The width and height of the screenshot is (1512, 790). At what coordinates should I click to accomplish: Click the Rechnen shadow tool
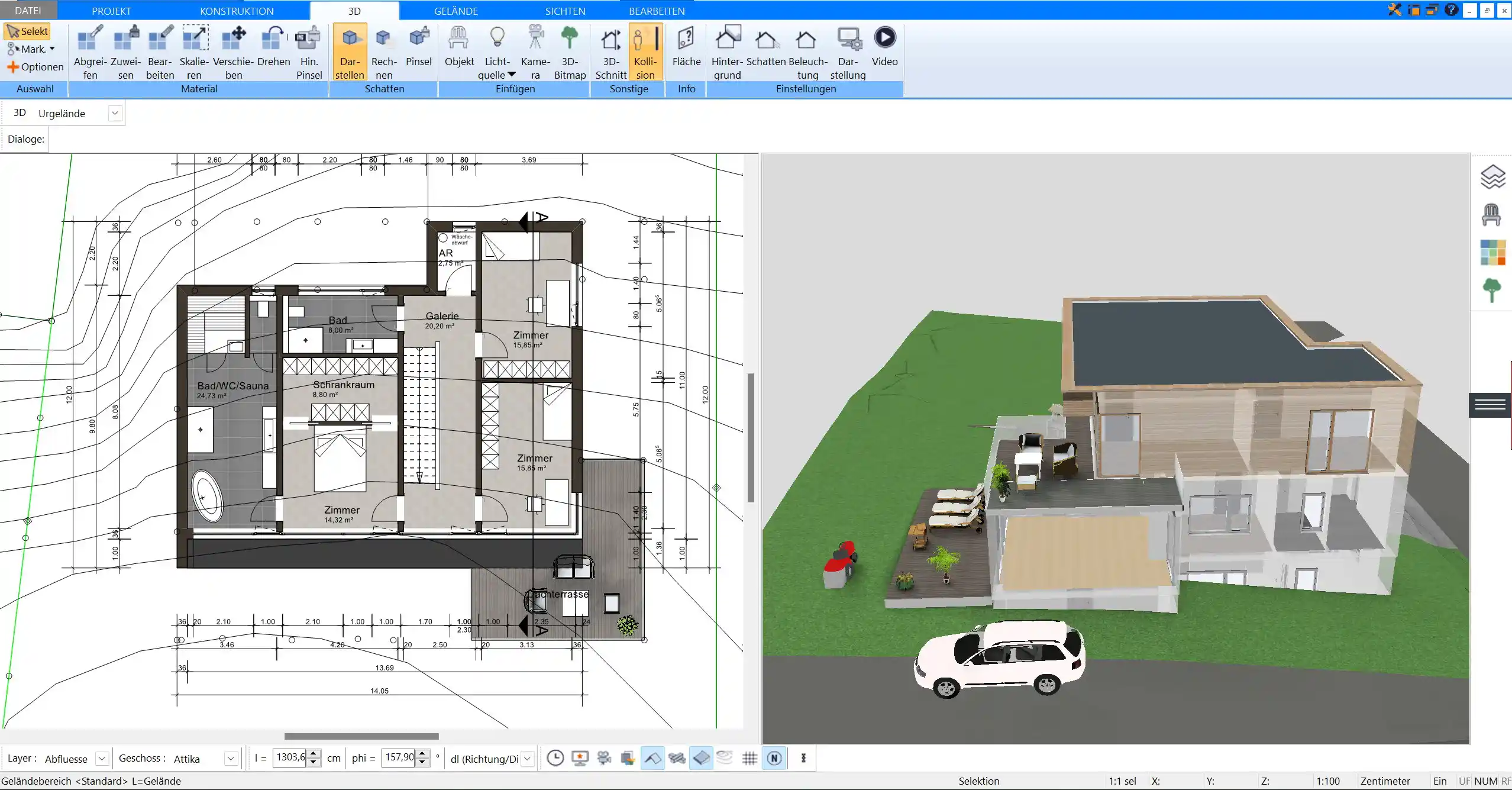pos(384,52)
